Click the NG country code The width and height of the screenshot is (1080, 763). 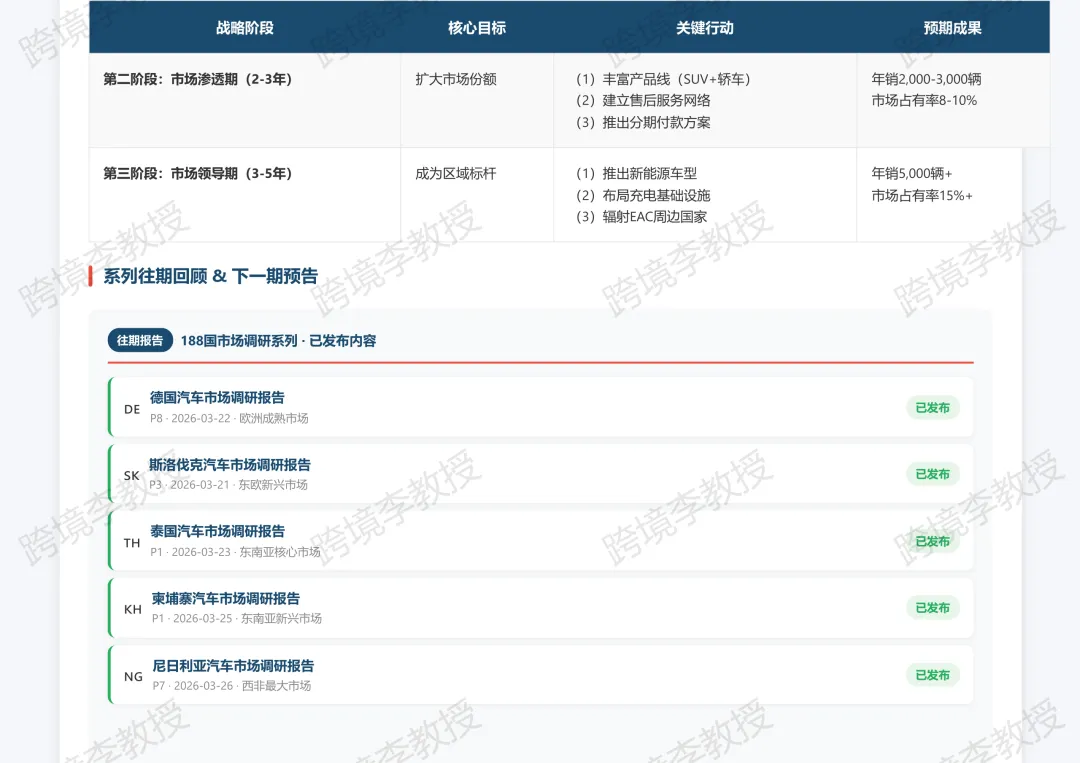tap(134, 676)
